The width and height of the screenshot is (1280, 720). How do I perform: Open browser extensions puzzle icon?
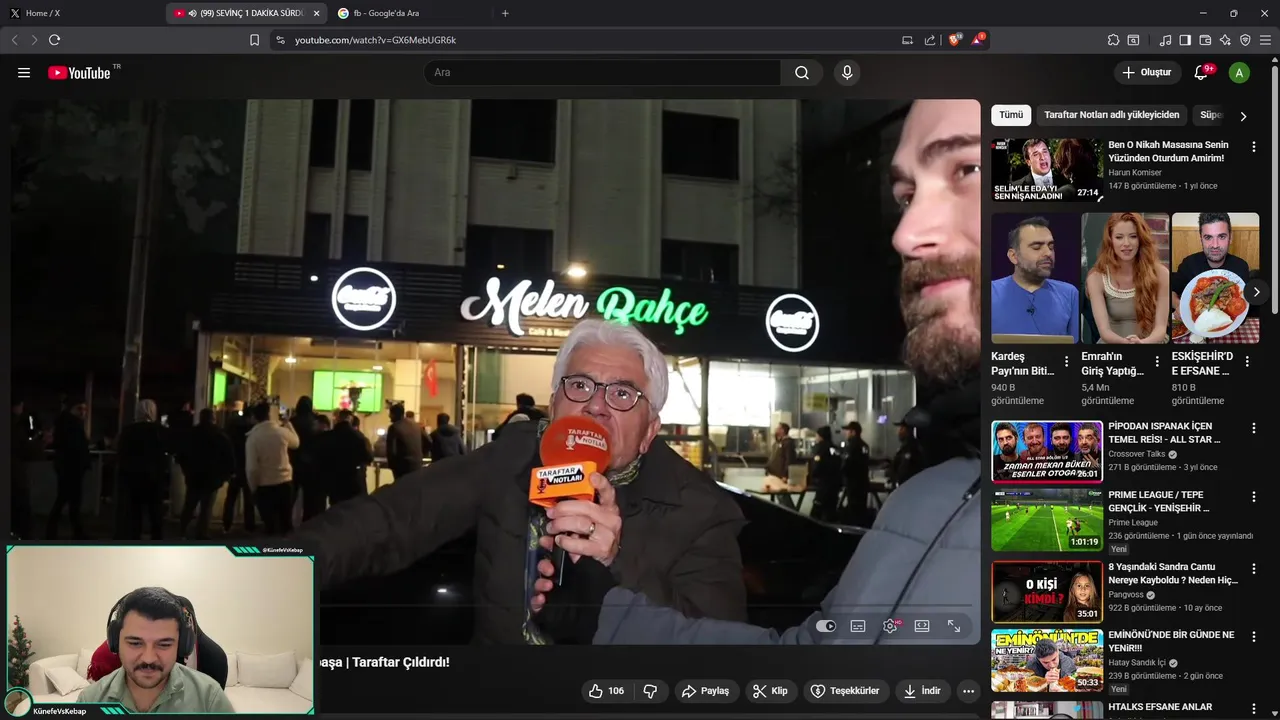(1113, 40)
